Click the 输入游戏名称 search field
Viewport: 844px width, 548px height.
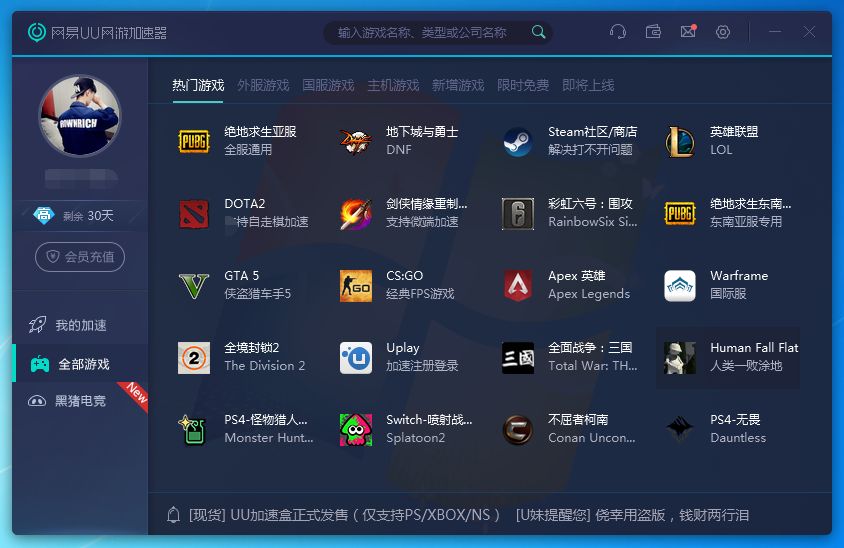click(438, 33)
